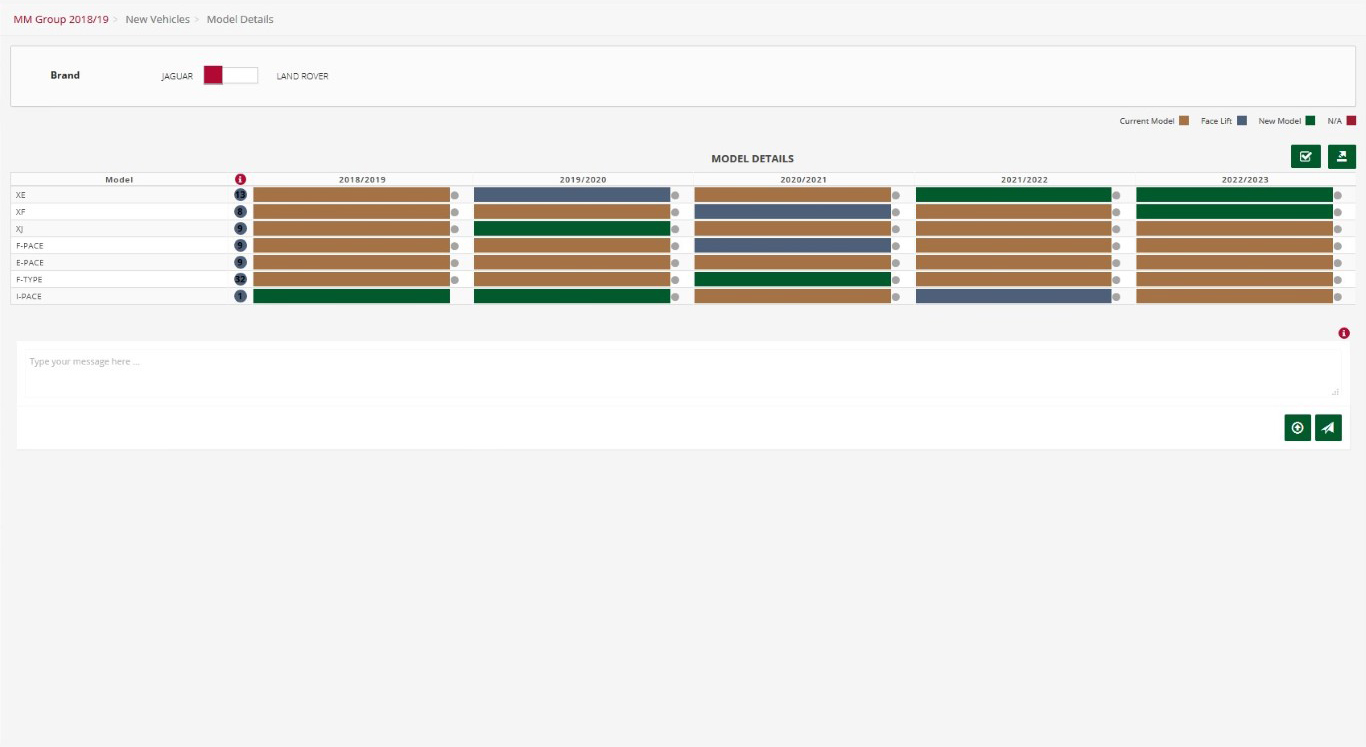Click the I-PACE model name
Image resolution: width=1366 pixels, height=747 pixels.
click(x=29, y=297)
